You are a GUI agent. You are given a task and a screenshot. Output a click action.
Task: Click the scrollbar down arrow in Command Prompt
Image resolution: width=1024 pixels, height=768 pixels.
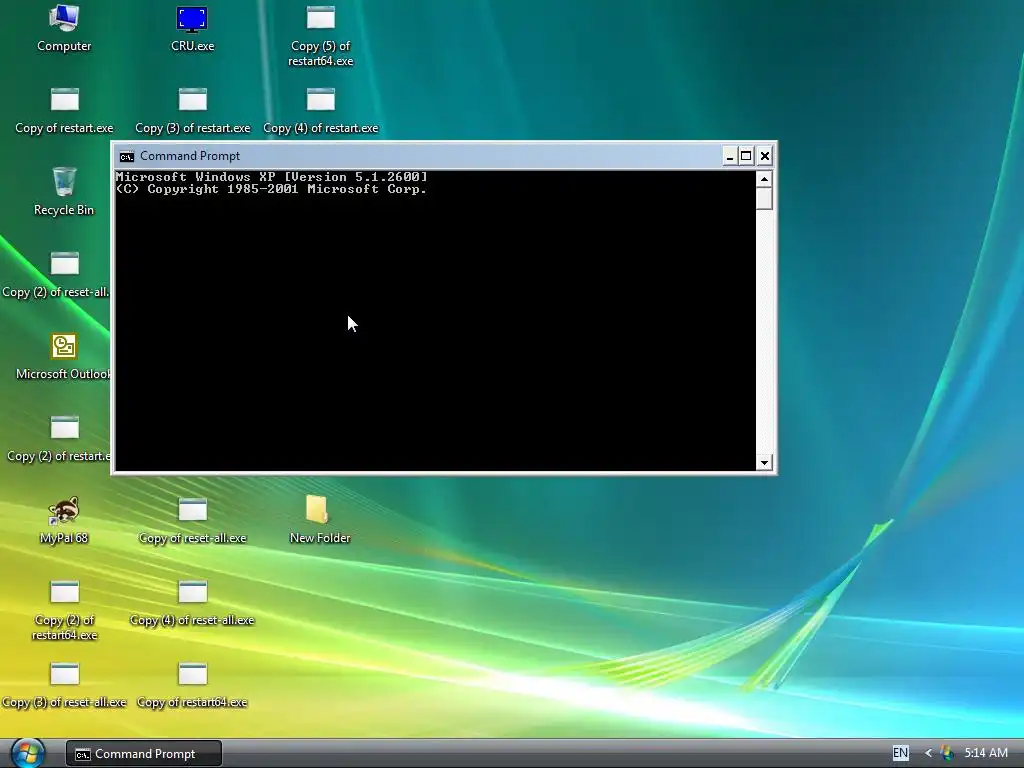(764, 462)
